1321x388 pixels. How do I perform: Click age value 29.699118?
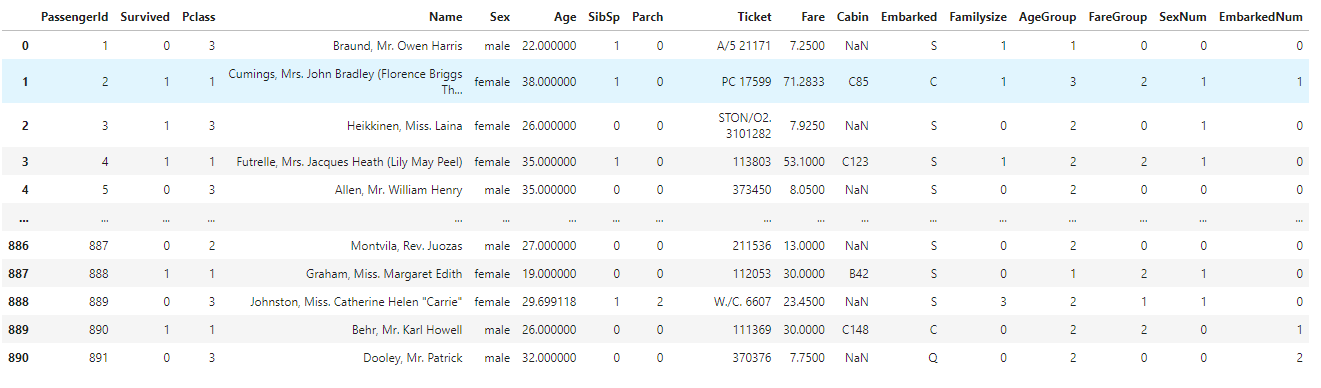pos(549,301)
